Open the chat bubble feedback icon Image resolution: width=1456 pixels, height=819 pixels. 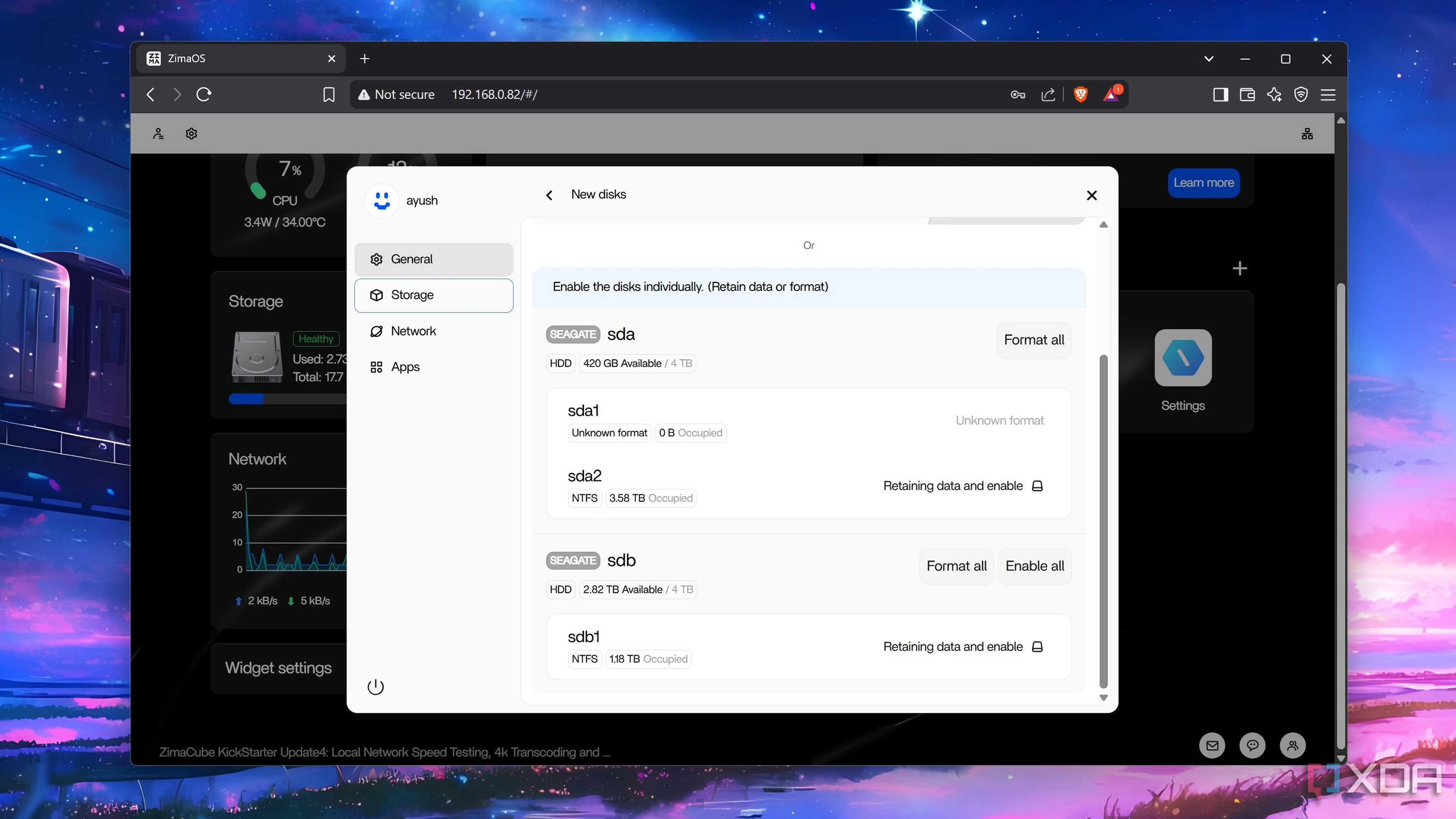pos(1252,745)
